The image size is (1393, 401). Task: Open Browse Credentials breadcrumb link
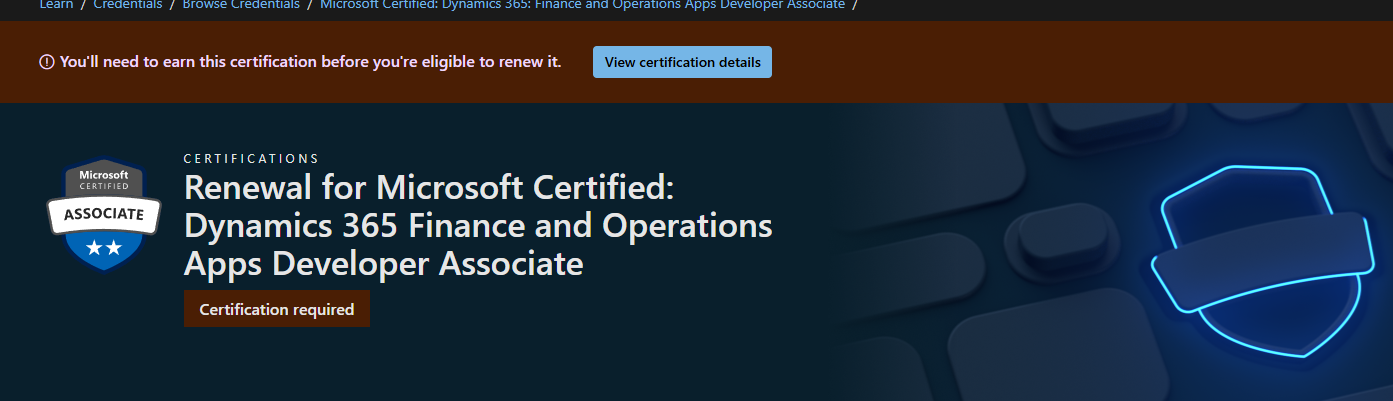(x=241, y=4)
